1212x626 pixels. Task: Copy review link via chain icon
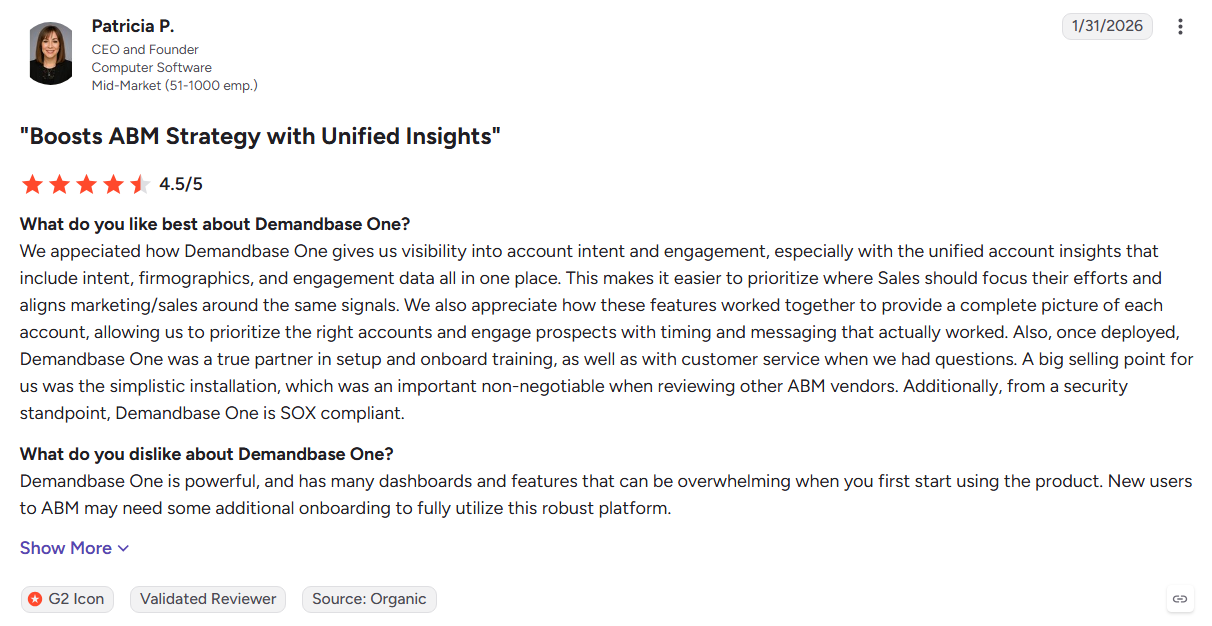click(1180, 599)
